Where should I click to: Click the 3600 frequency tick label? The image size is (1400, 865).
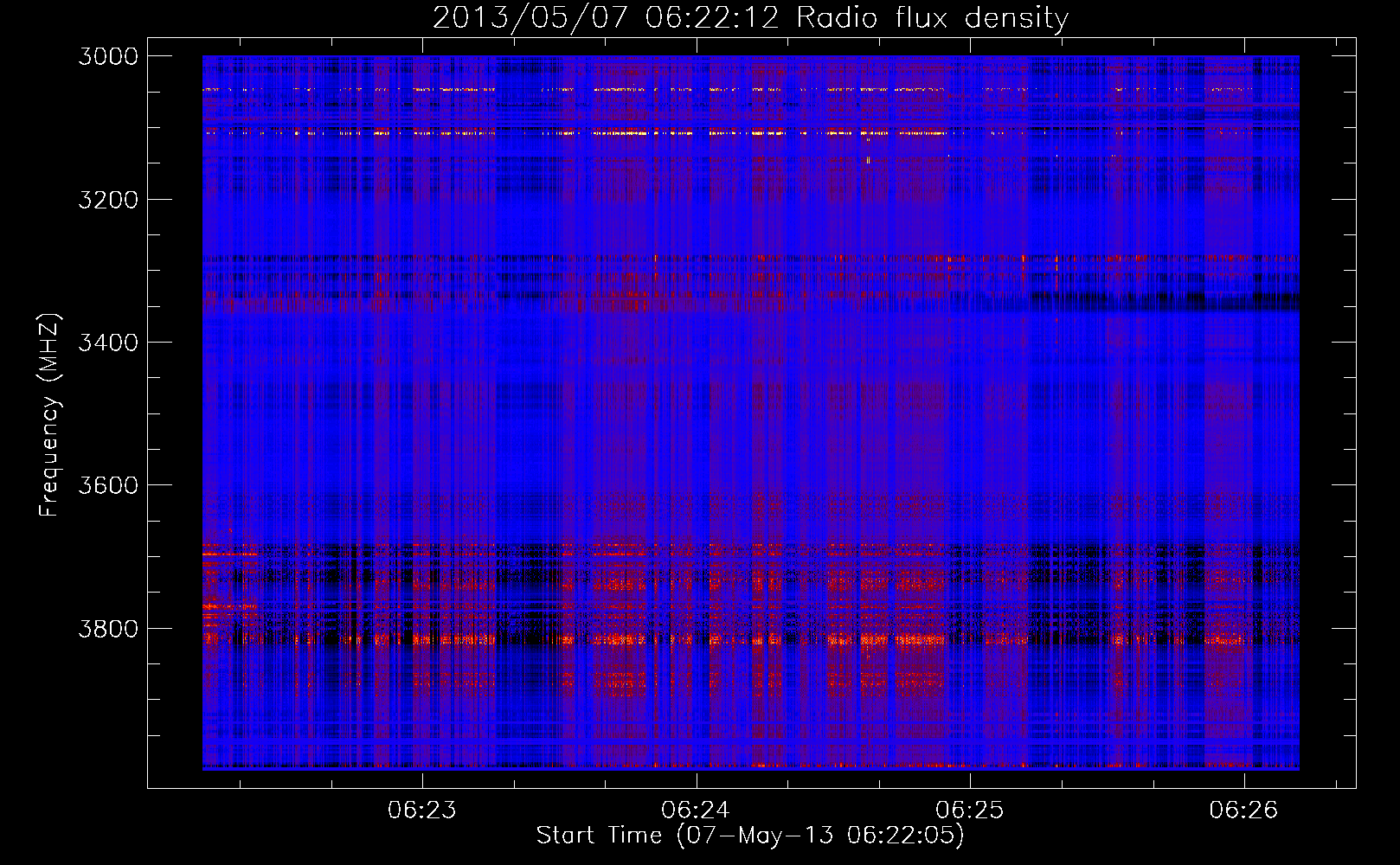click(x=108, y=485)
